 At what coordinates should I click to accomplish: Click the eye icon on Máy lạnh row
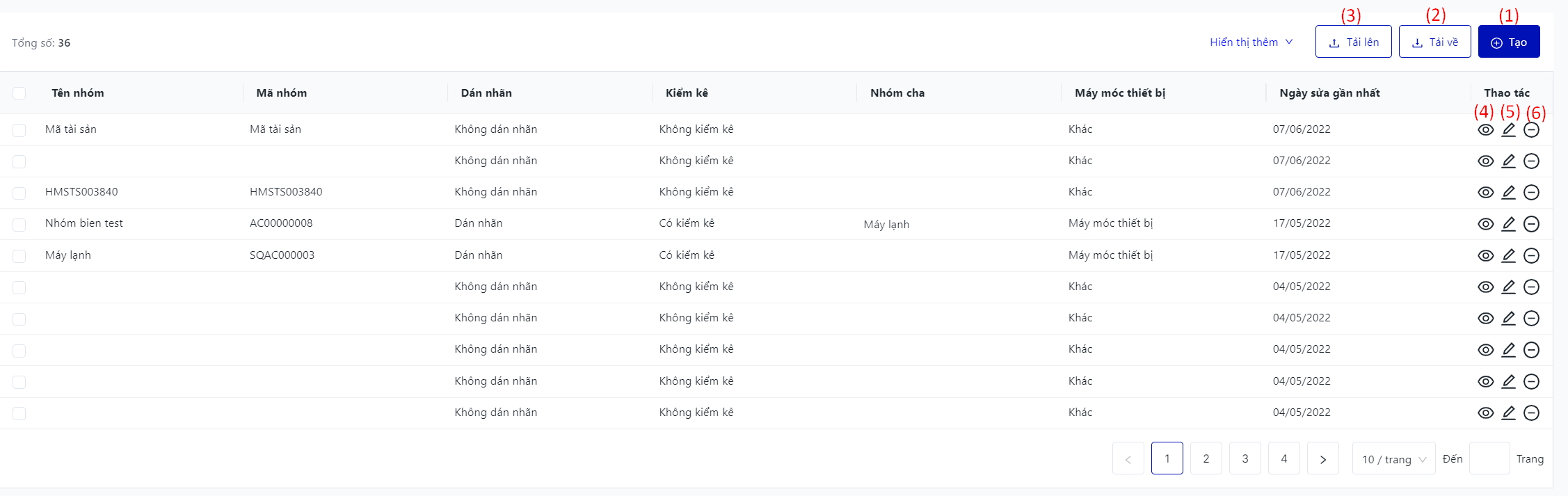coord(1485,256)
